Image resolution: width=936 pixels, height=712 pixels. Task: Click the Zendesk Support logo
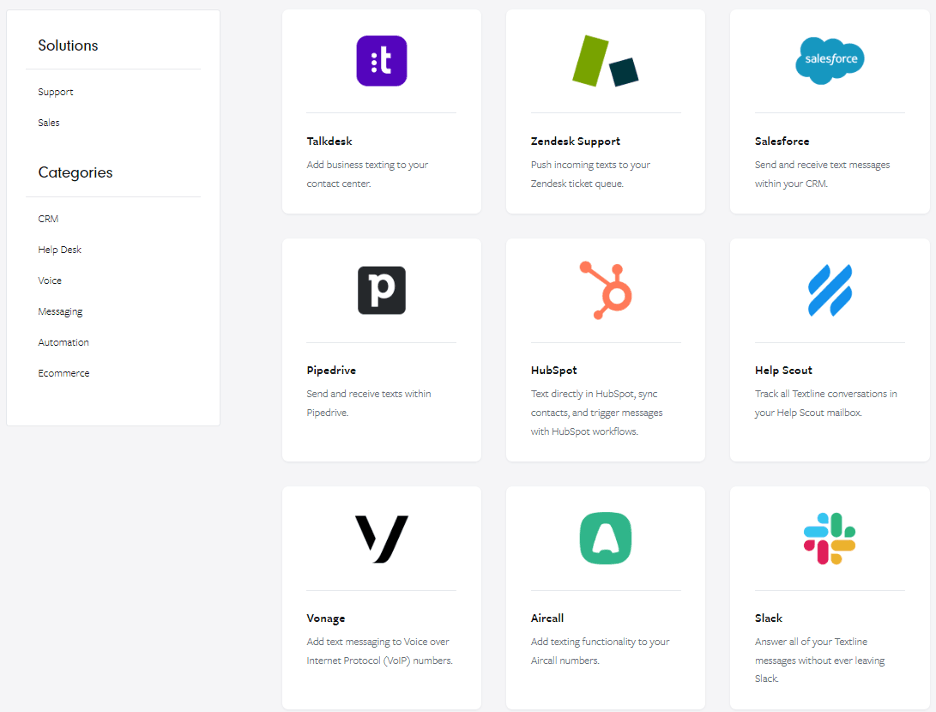605,61
